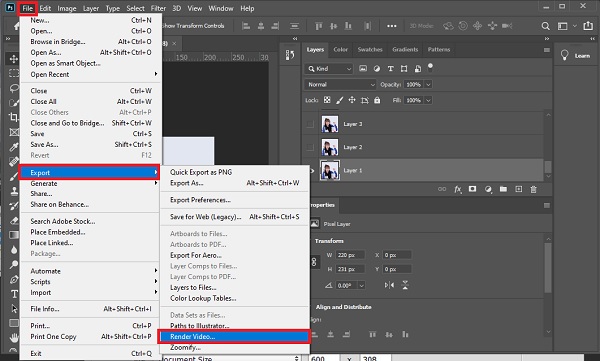Open the rotation angle dropdown

(361, 285)
